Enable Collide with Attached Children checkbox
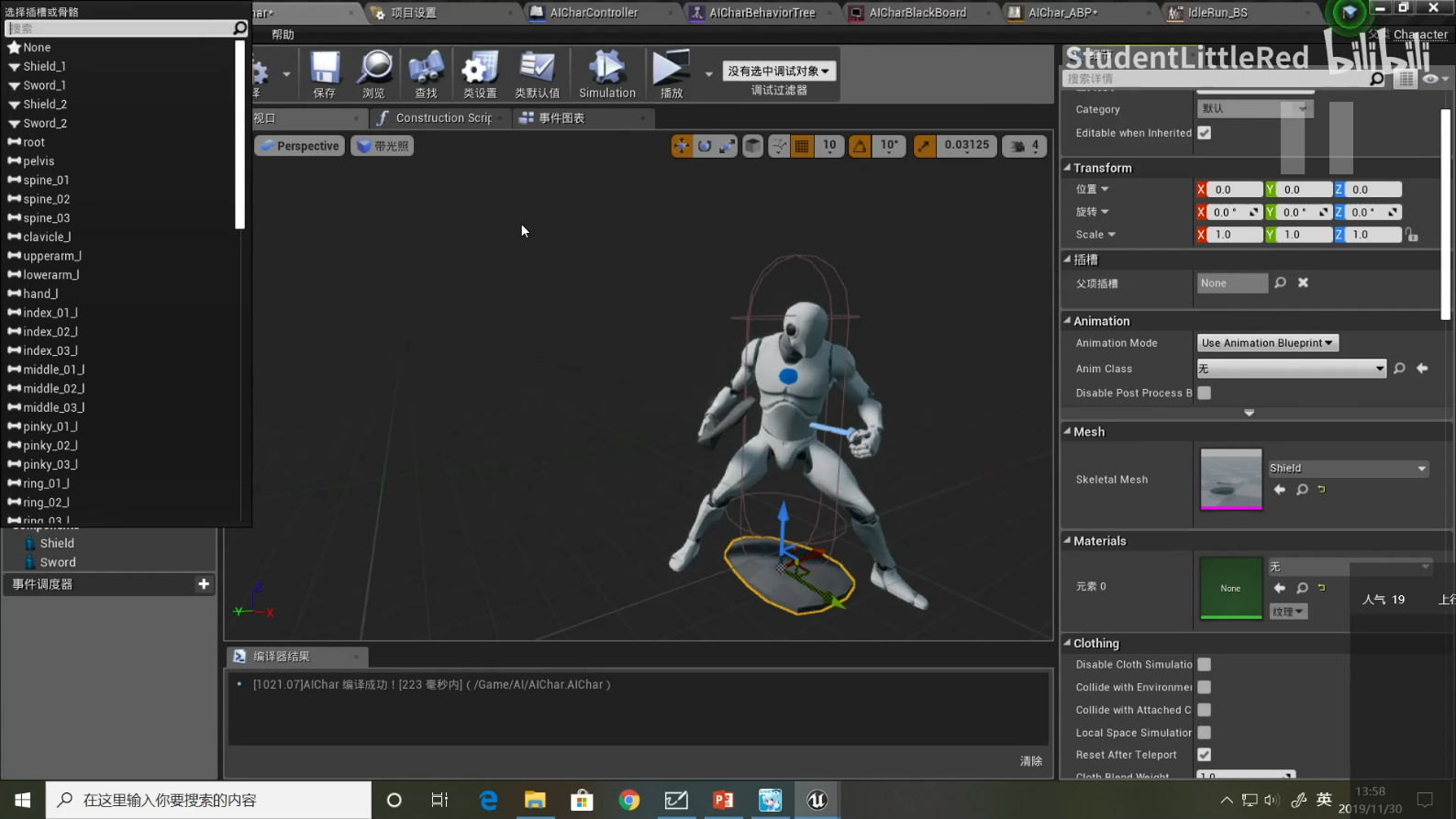Viewport: 1456px width, 819px height. click(1205, 710)
